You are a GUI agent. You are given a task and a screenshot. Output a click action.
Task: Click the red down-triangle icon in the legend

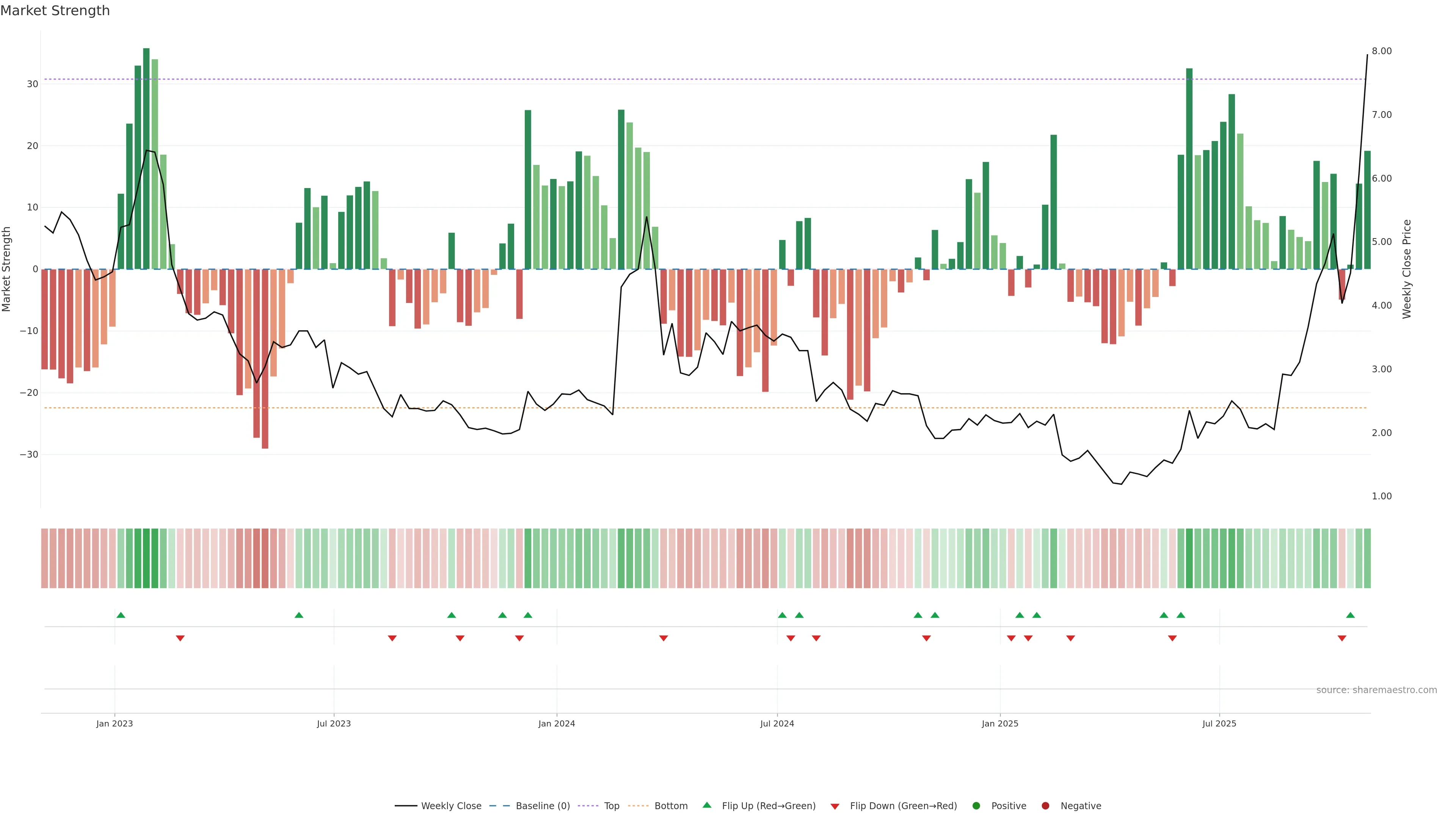click(835, 806)
